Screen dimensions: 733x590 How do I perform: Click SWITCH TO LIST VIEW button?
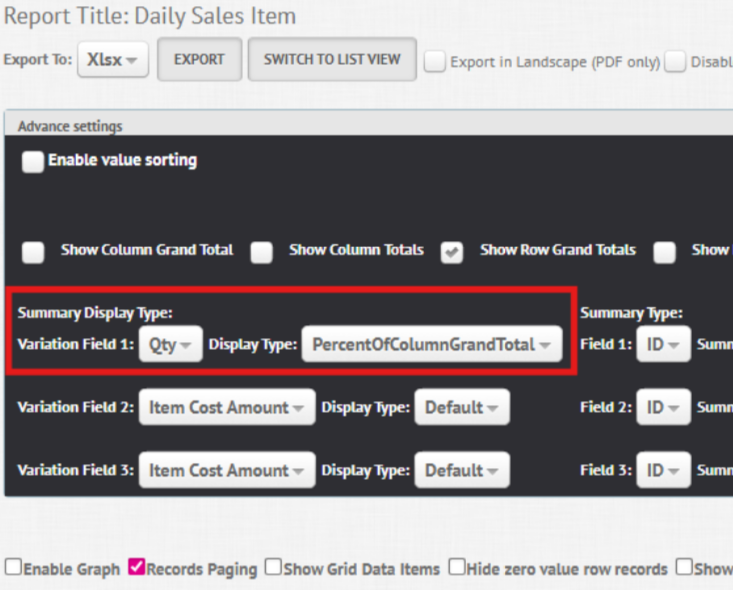click(332, 59)
